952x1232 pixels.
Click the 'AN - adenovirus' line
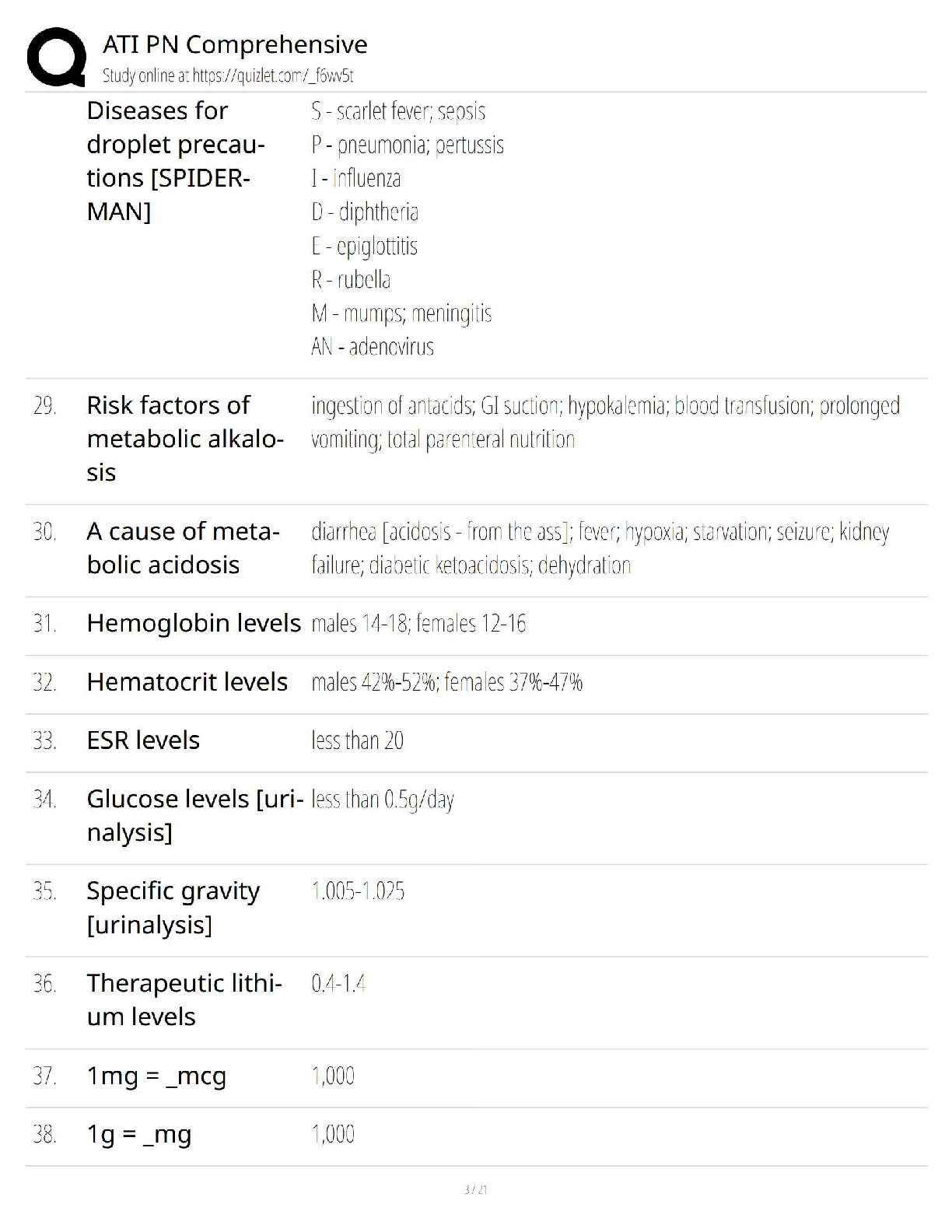(373, 347)
